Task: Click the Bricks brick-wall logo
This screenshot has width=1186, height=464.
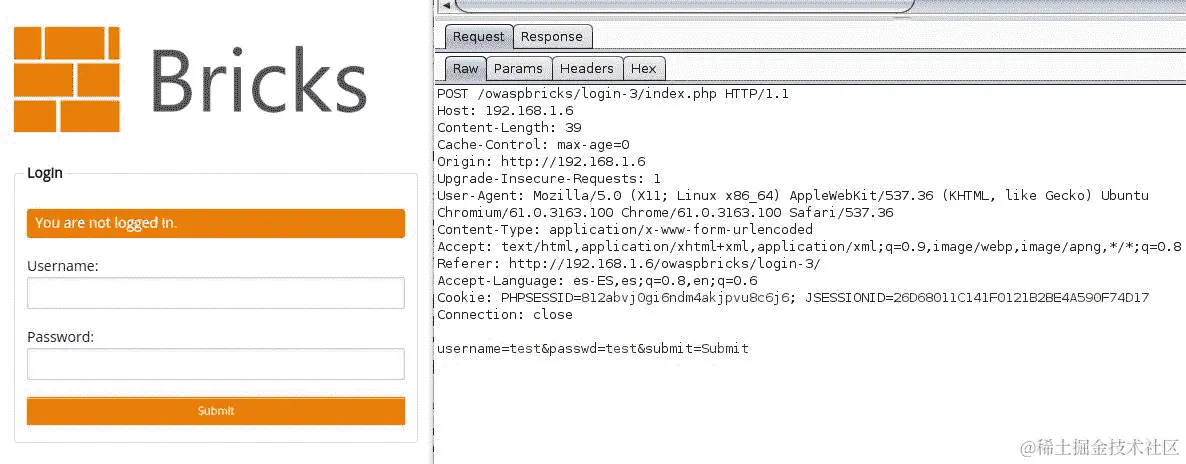Action: pyautogui.click(x=67, y=79)
